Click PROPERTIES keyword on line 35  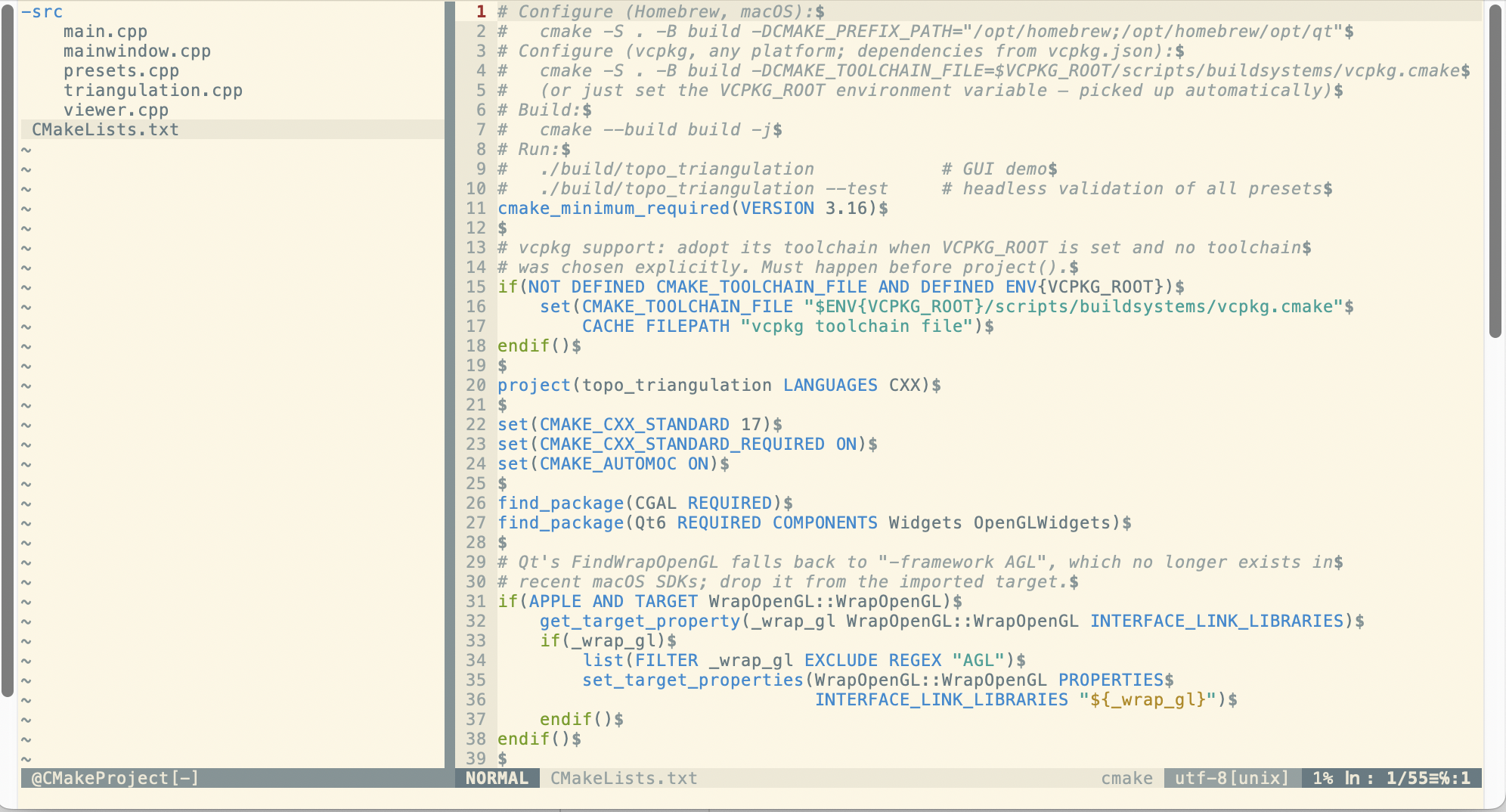pos(1111,680)
